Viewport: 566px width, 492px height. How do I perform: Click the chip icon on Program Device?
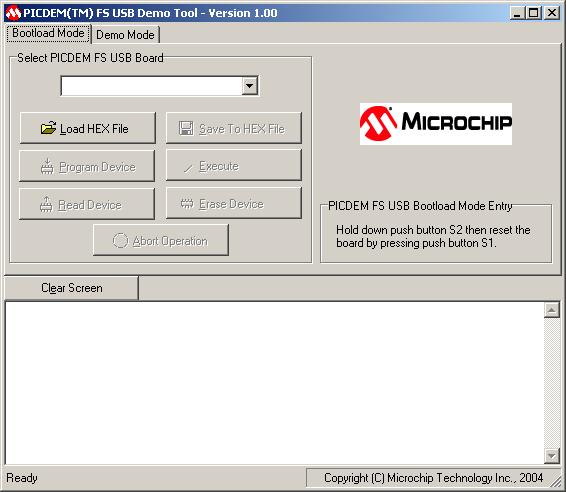(x=47, y=167)
